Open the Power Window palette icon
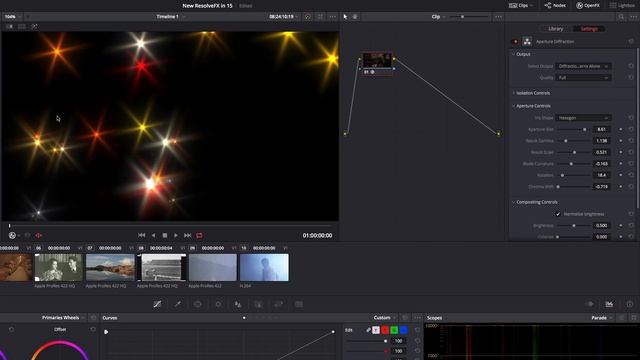The height and width of the screenshot is (360, 640). tap(198, 304)
